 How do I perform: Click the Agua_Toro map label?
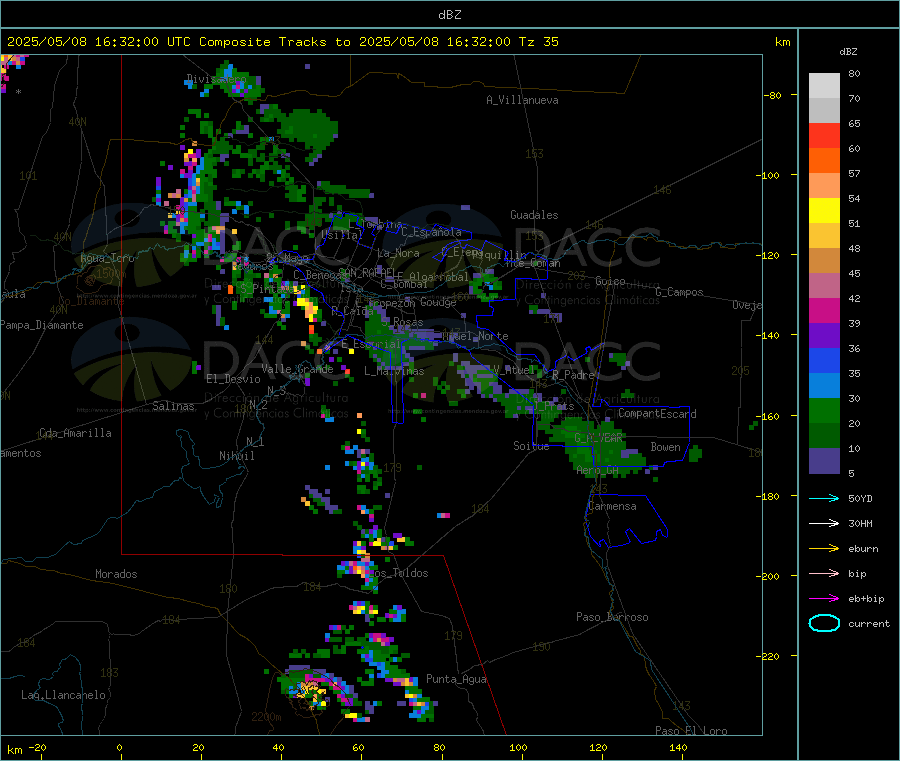(x=107, y=258)
